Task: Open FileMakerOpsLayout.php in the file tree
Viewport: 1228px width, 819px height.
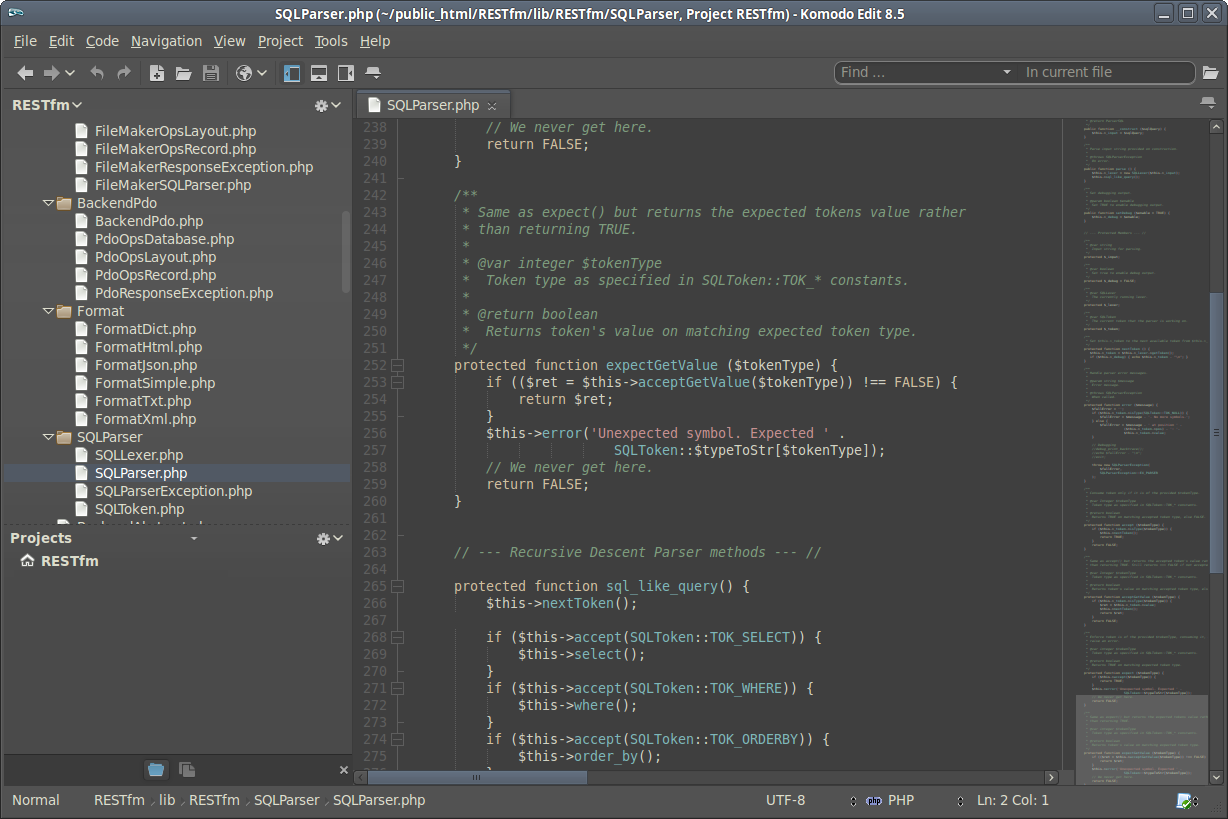Action: click(175, 131)
